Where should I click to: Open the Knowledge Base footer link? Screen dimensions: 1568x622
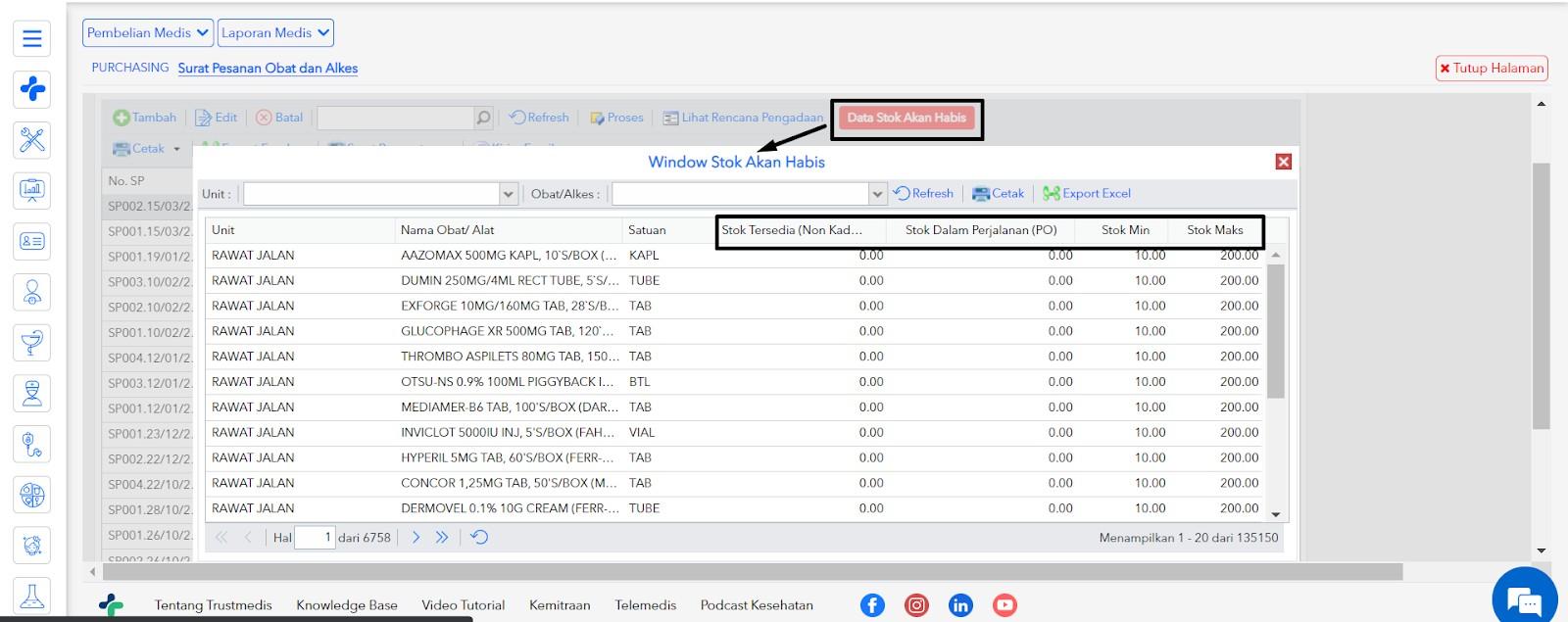point(347,605)
